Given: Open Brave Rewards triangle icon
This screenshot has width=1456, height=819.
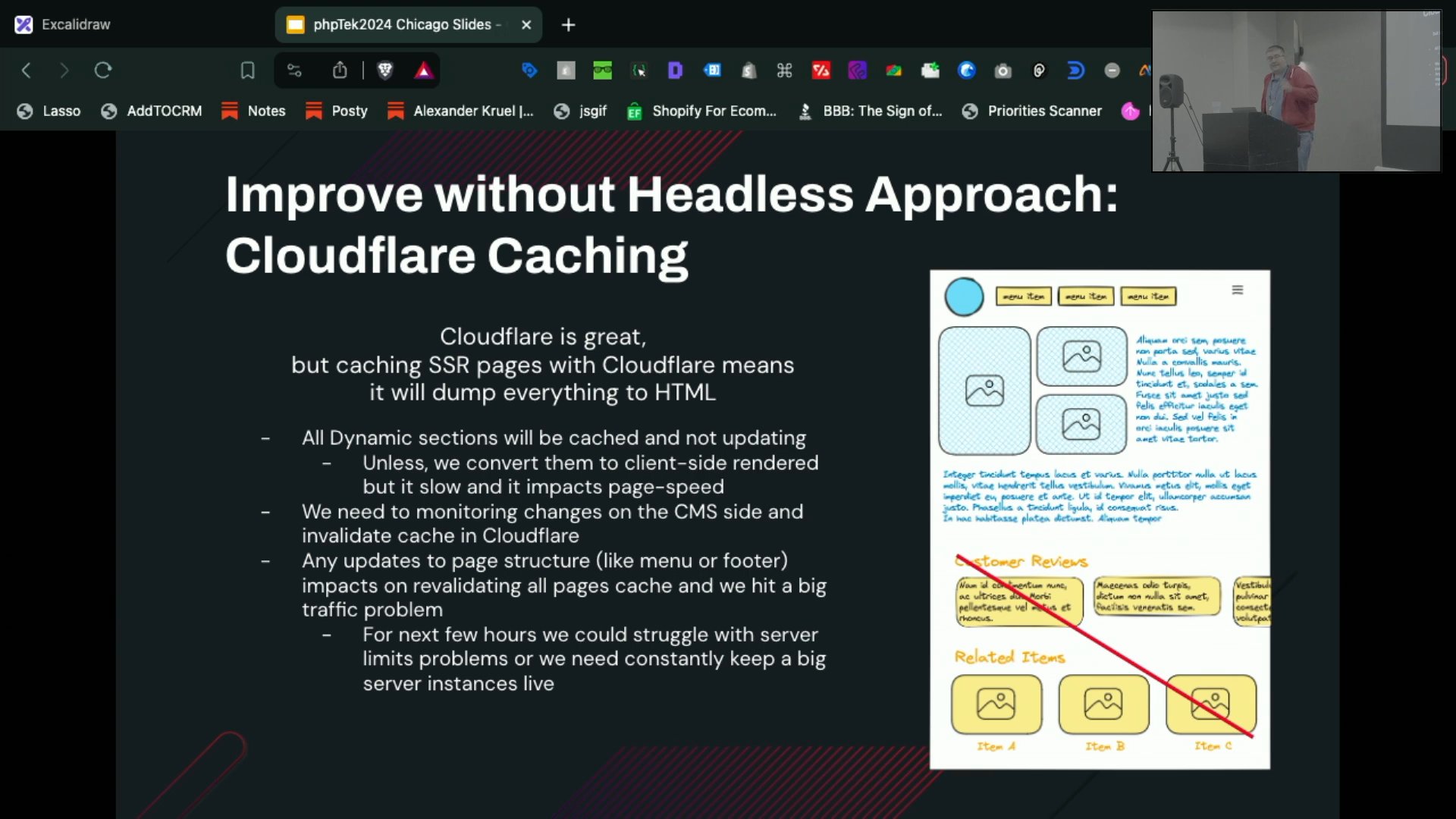Looking at the screenshot, I should point(424,71).
